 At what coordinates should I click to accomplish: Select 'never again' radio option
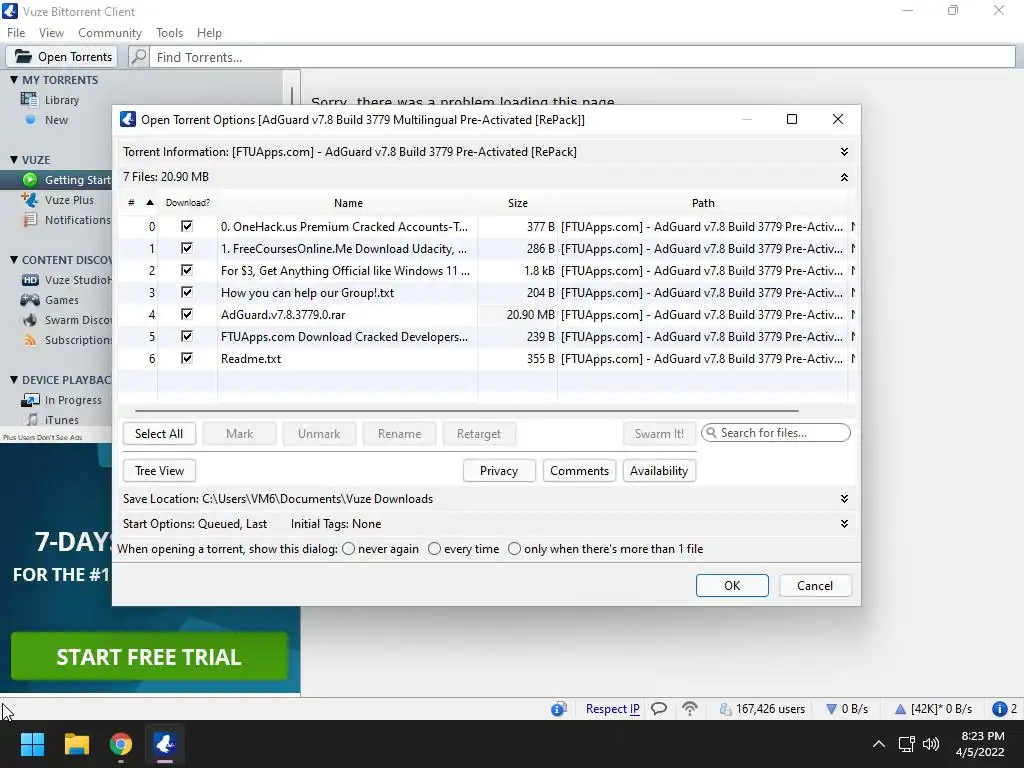coord(349,549)
